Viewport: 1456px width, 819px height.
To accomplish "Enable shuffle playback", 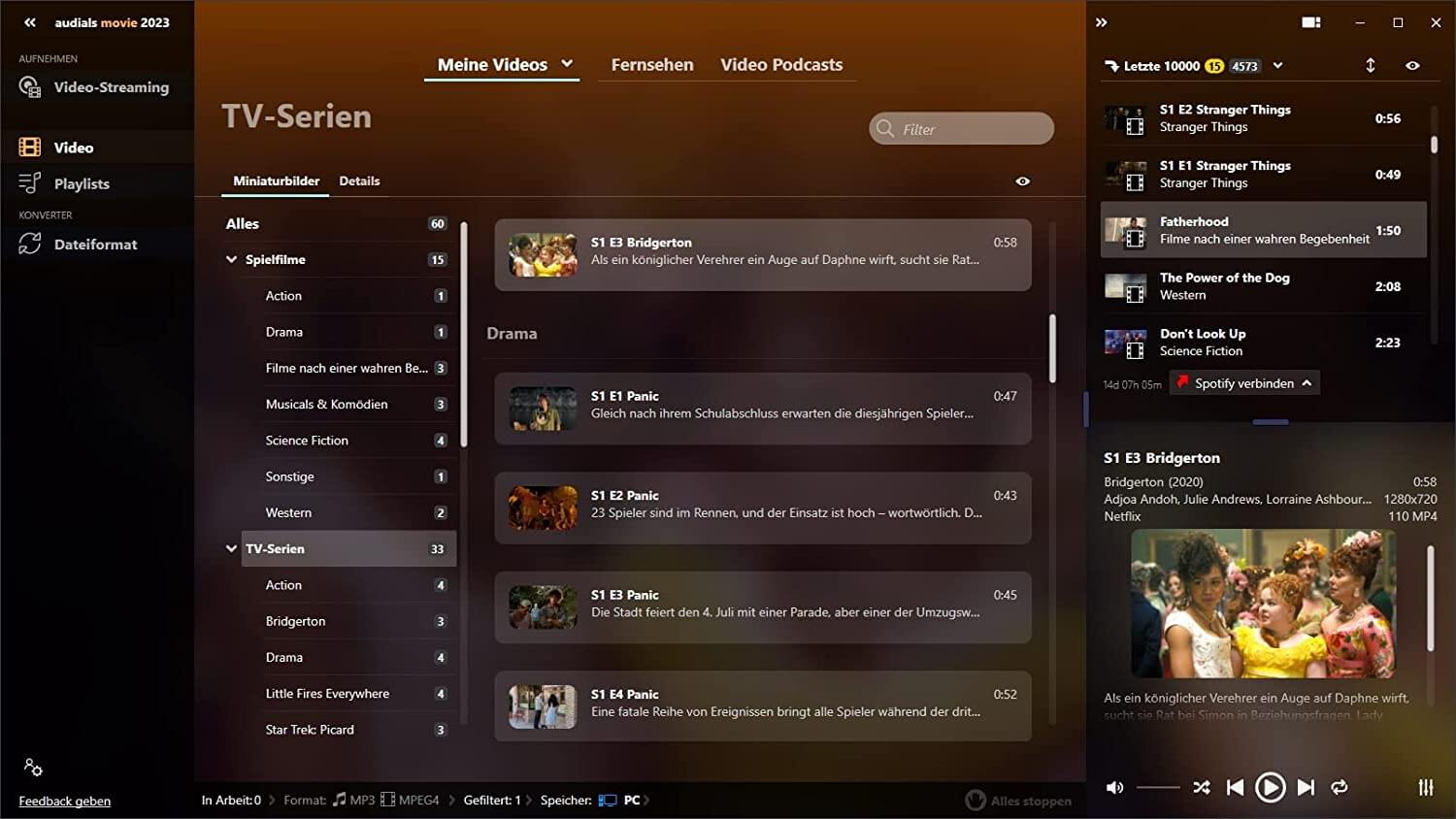I will point(1202,788).
